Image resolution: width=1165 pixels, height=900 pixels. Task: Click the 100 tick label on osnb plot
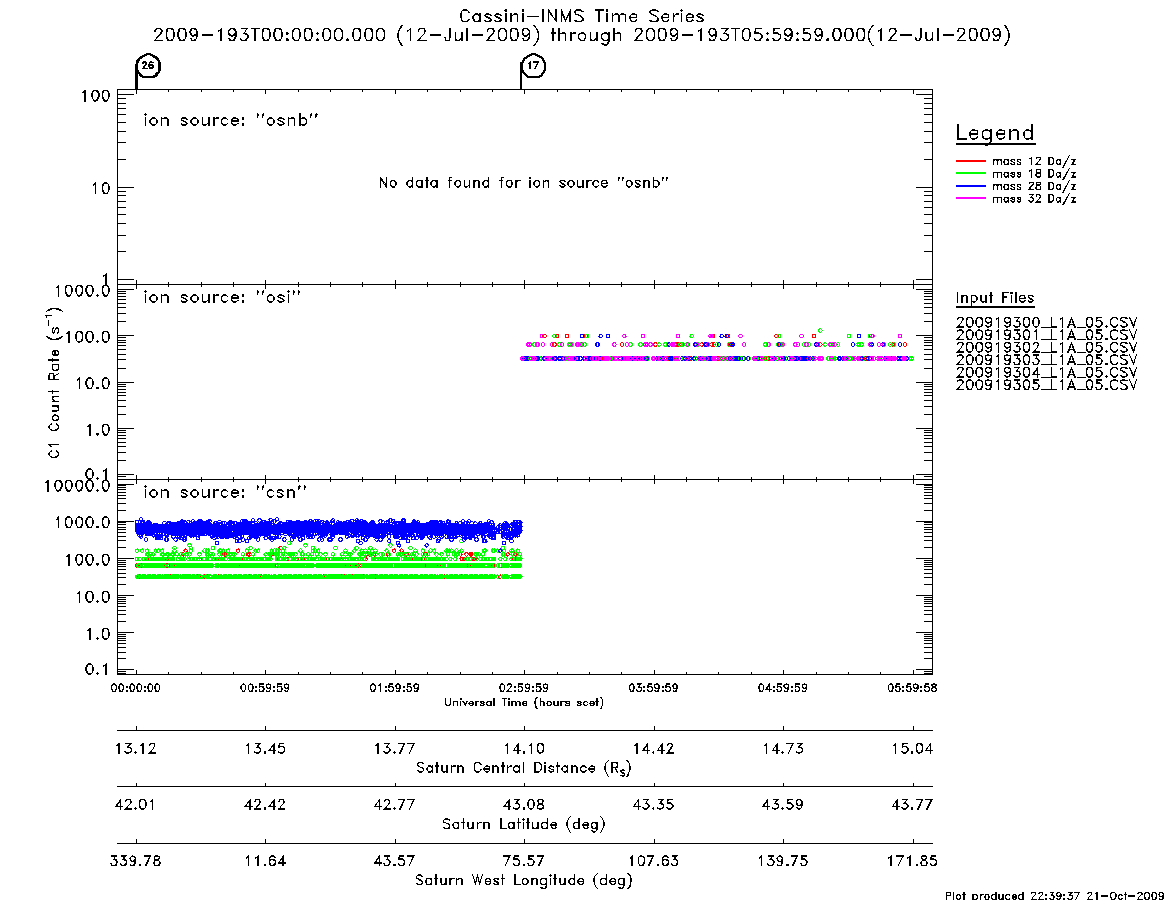(x=96, y=97)
